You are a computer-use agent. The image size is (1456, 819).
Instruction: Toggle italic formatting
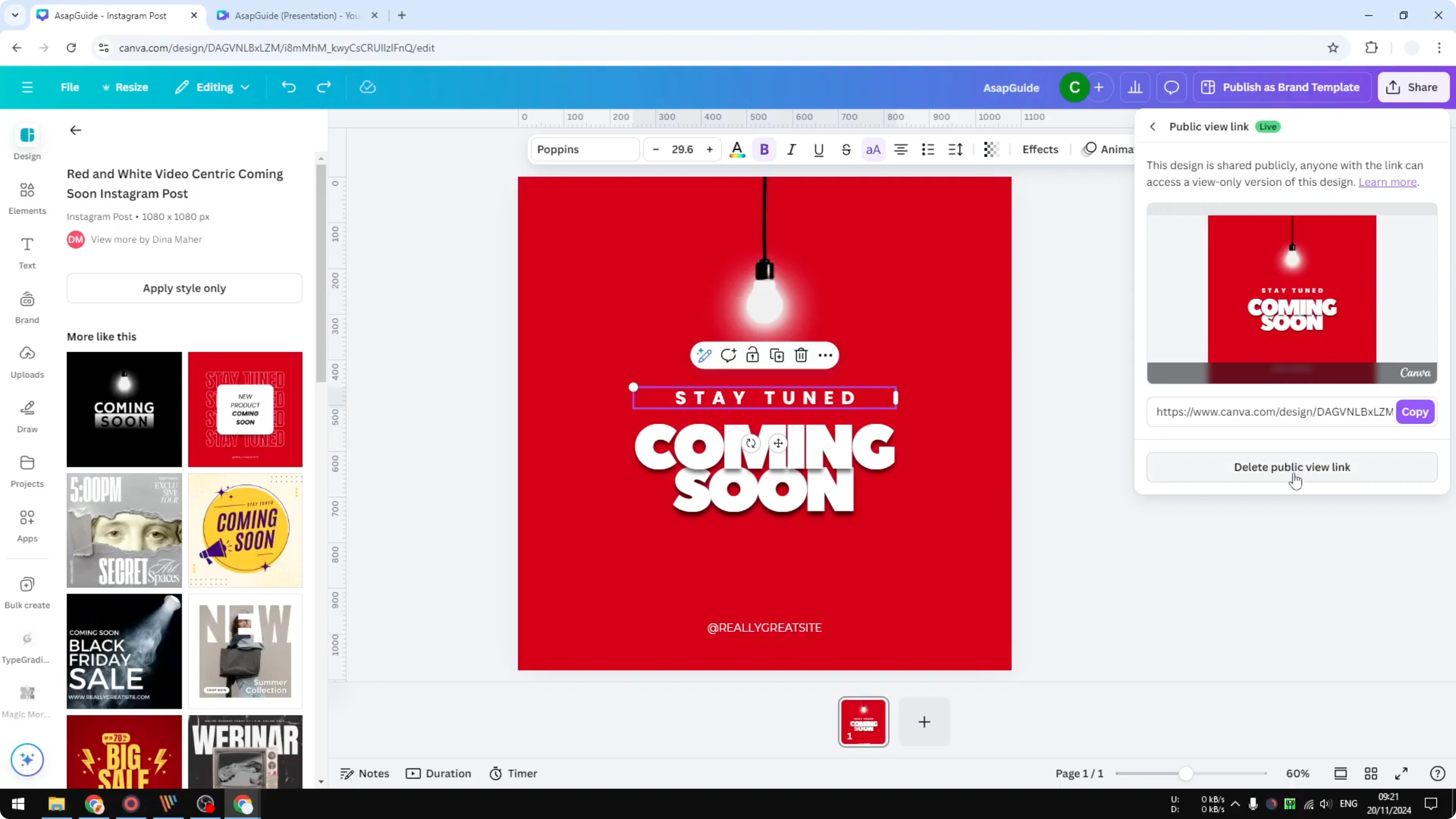(x=791, y=149)
